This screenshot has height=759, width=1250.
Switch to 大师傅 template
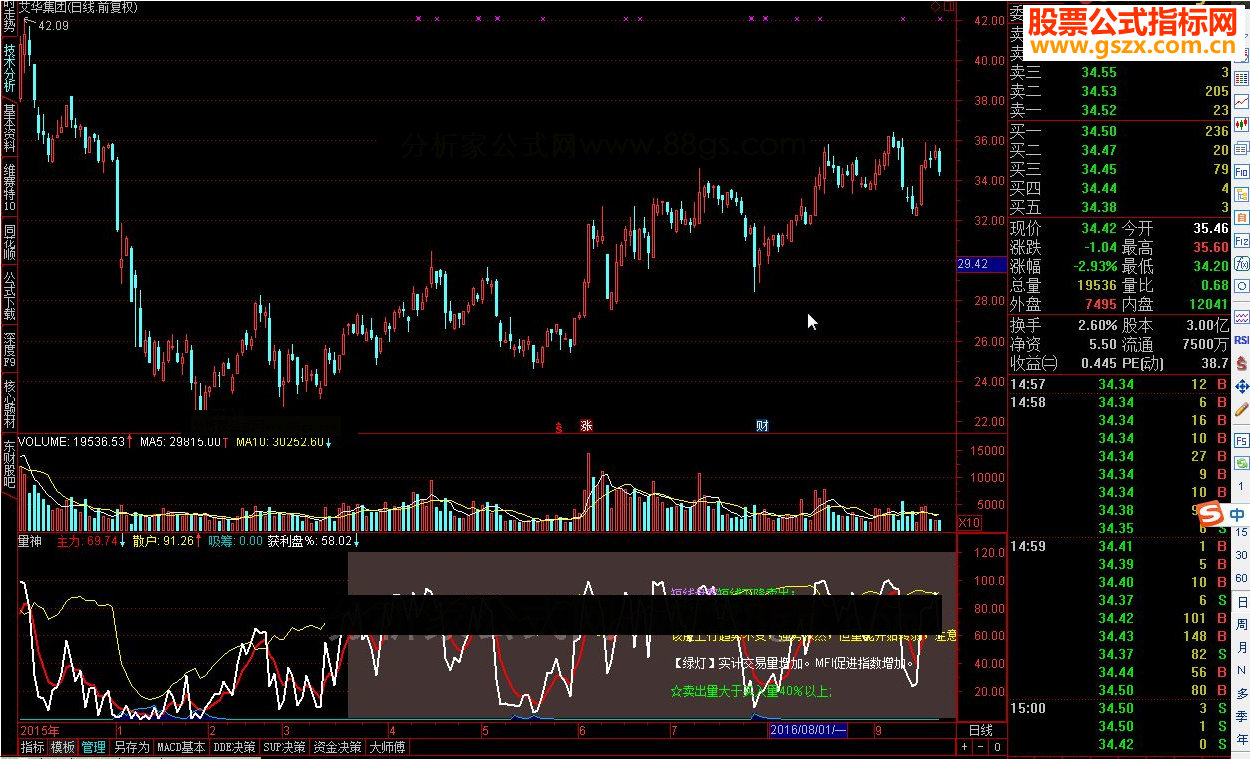click(x=388, y=747)
